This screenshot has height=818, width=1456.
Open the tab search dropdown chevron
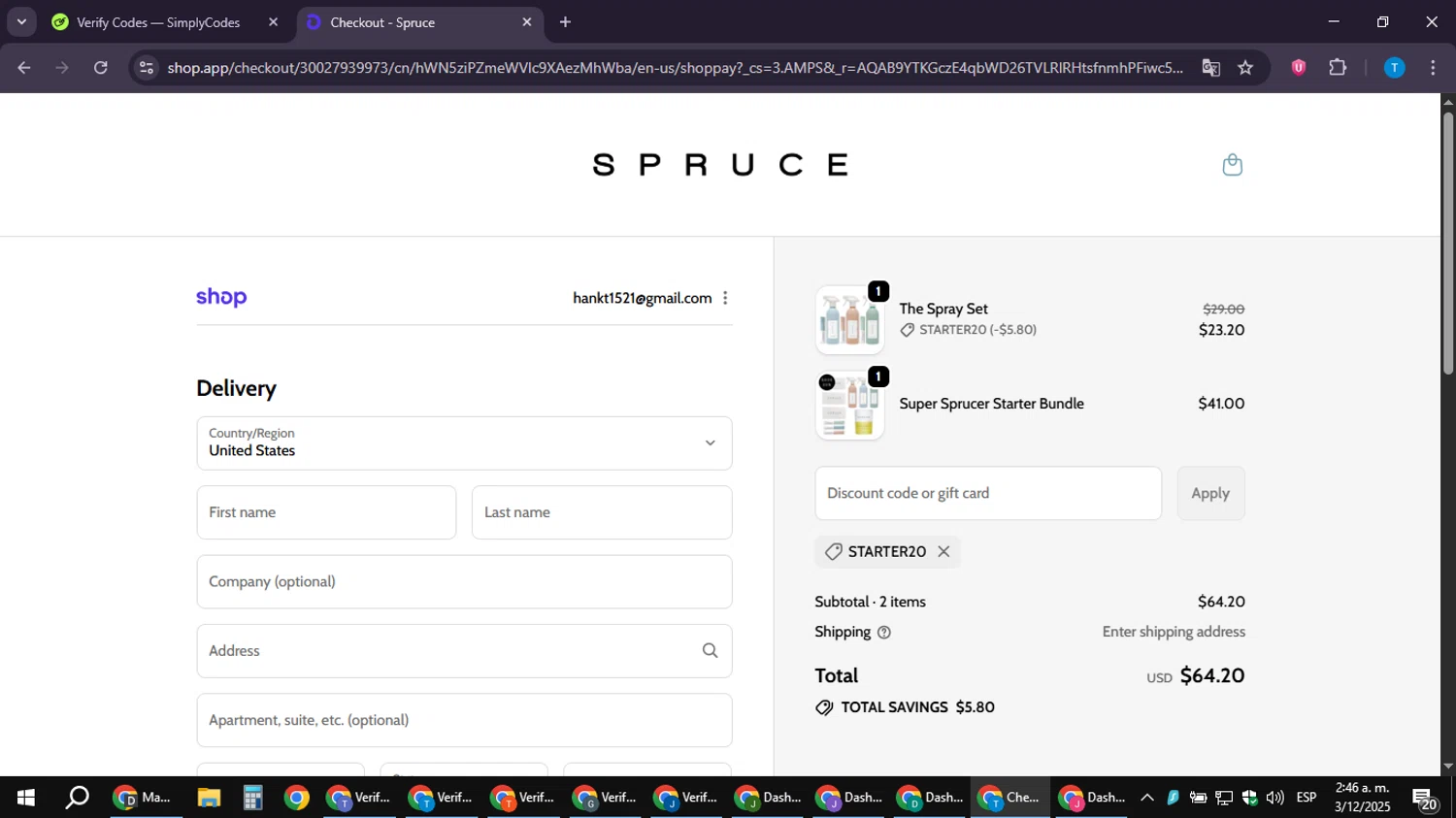(21, 22)
